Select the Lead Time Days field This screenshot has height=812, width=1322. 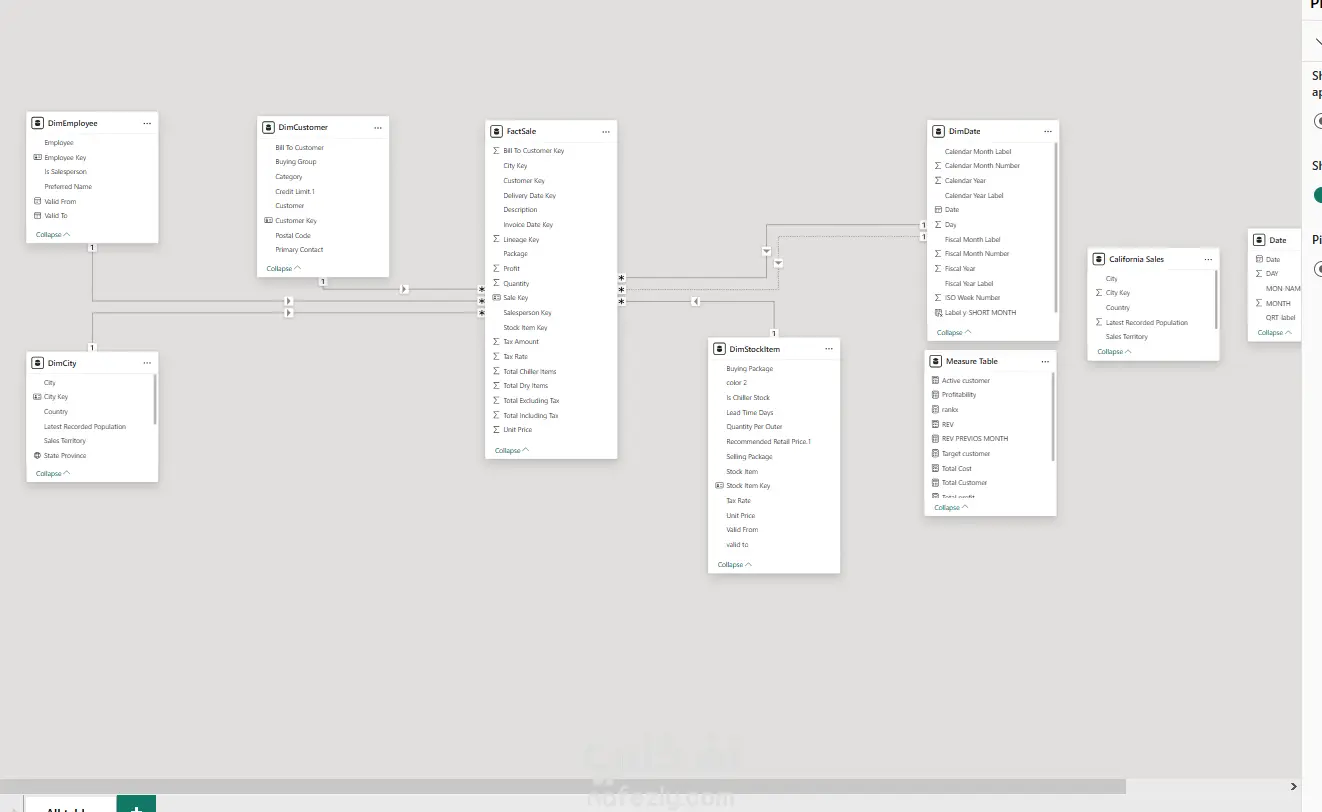(750, 412)
